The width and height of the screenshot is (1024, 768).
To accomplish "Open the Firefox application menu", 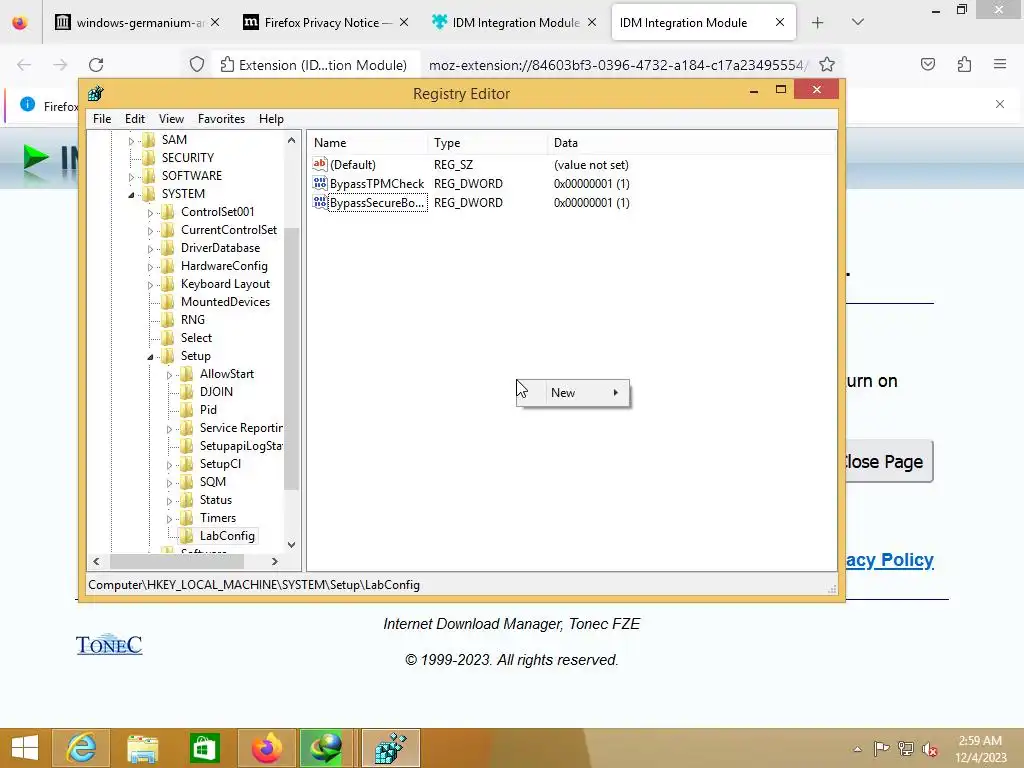I will (x=1000, y=64).
